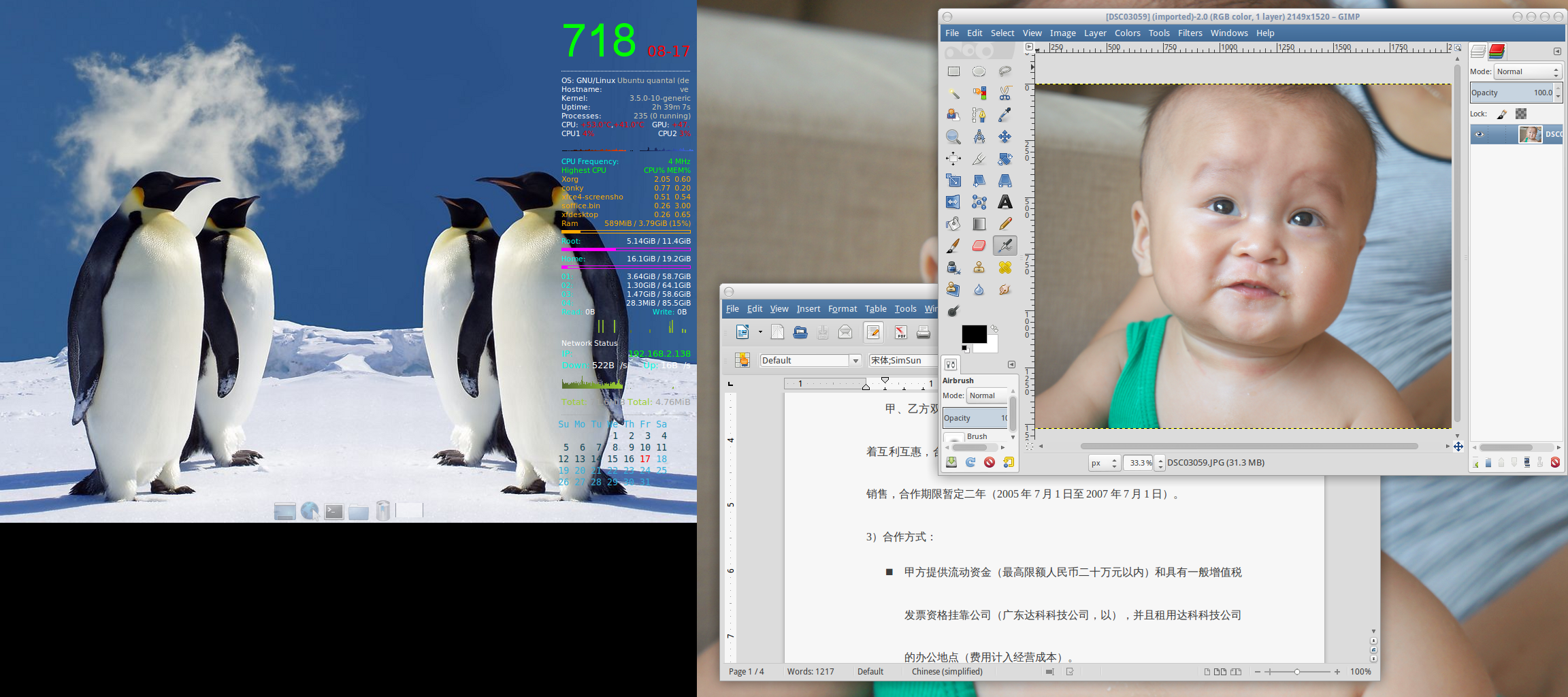Viewport: 1568px width, 697px height.
Task: Open Tool Options configure tab menu arrow
Action: [x=1011, y=364]
